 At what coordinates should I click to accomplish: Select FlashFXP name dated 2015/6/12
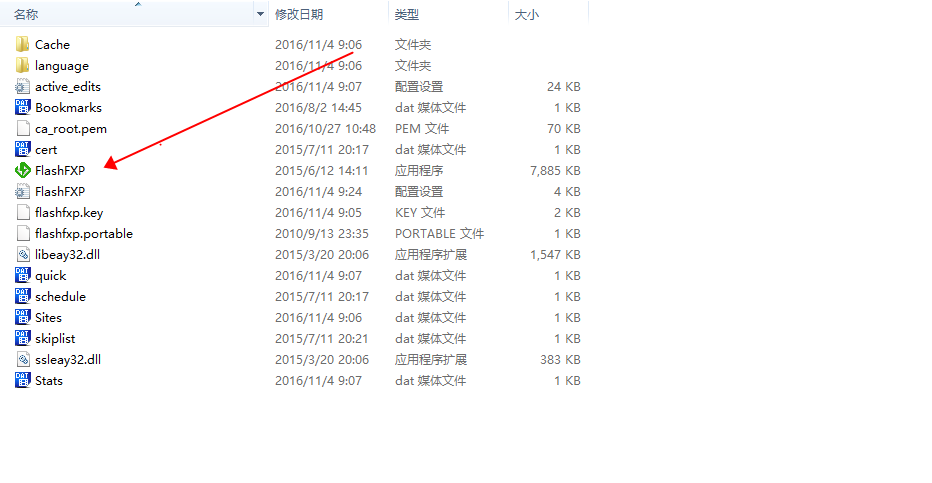click(60, 171)
